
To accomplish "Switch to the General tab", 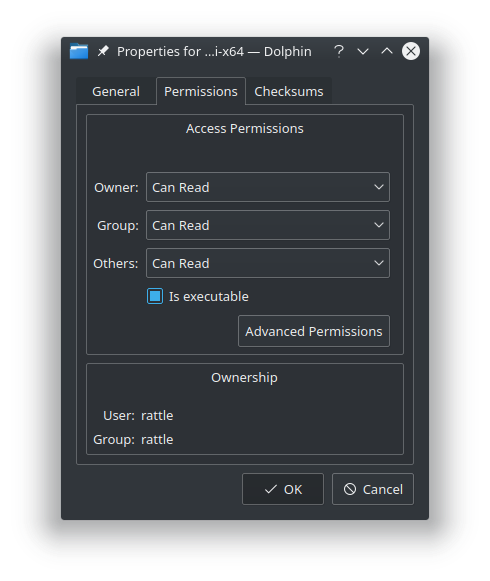I will (x=116, y=91).
